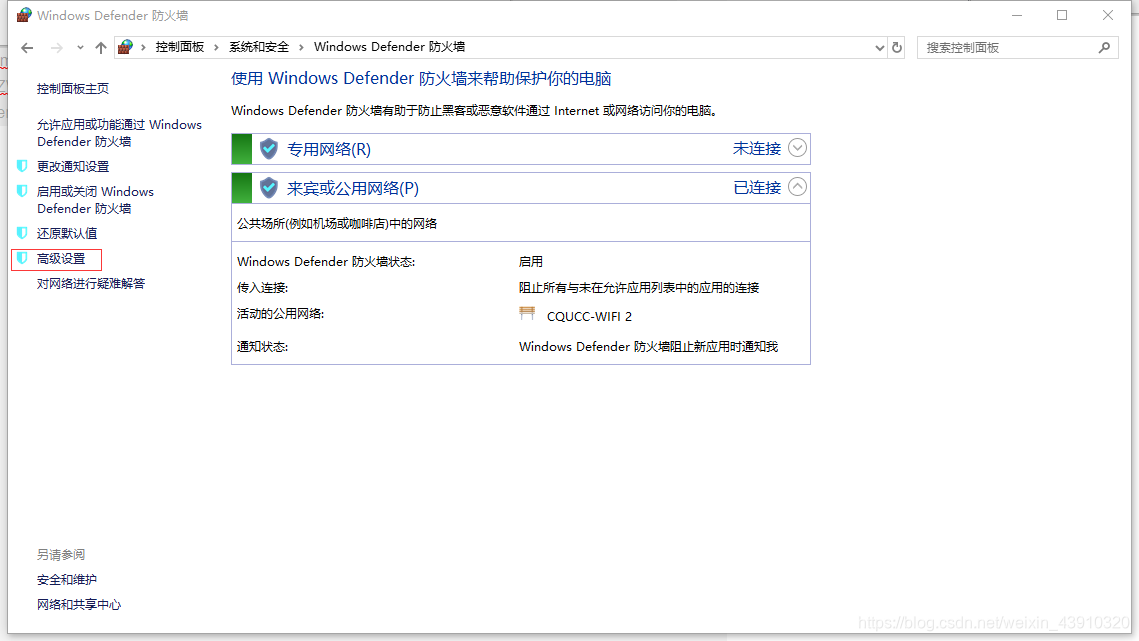
Task: Click shield icon beside 启用或关闭 Windows Defender
Action: pyautogui.click(x=23, y=191)
